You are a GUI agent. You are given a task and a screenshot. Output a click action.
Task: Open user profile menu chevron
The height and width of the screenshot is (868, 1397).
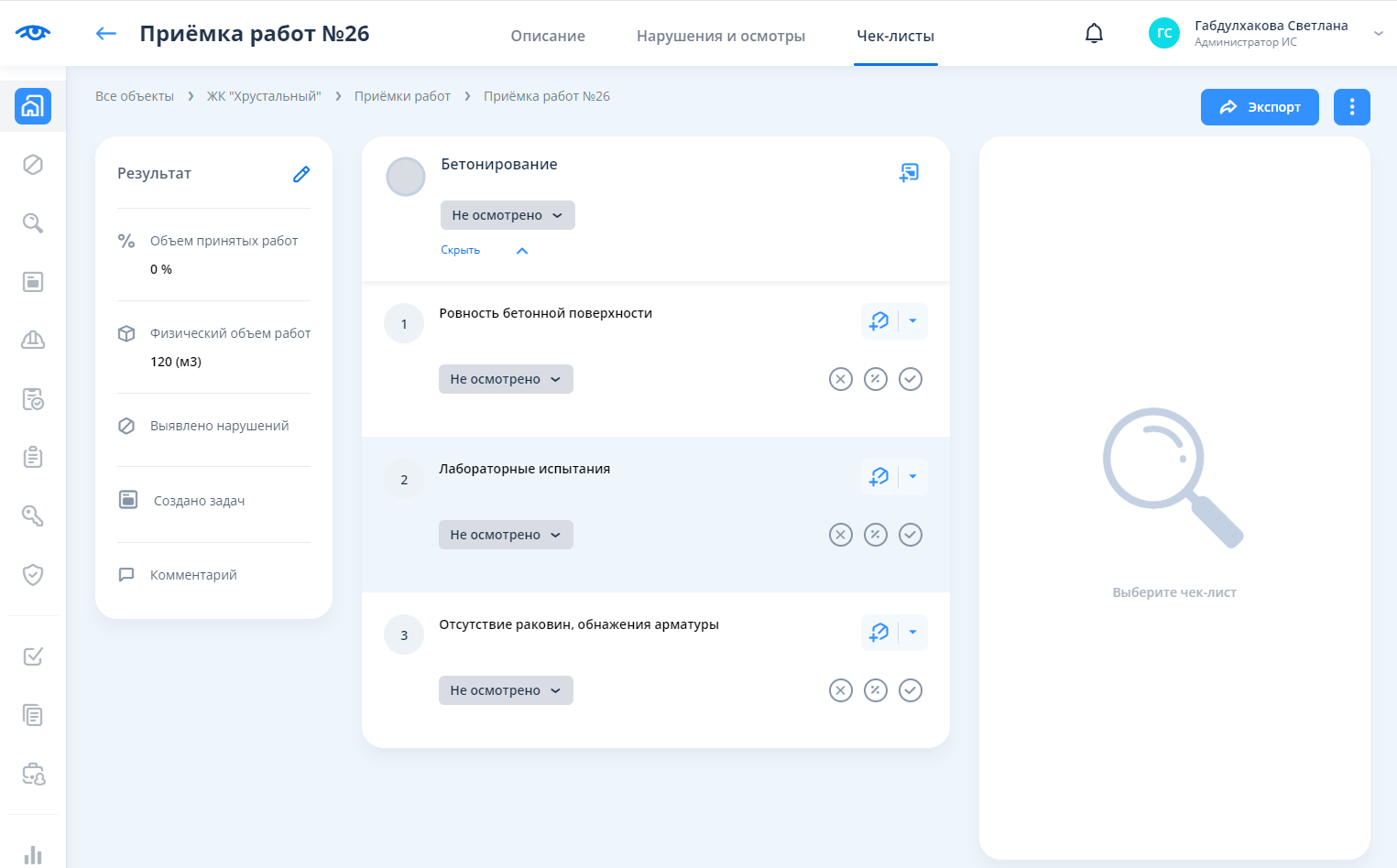tap(1378, 34)
